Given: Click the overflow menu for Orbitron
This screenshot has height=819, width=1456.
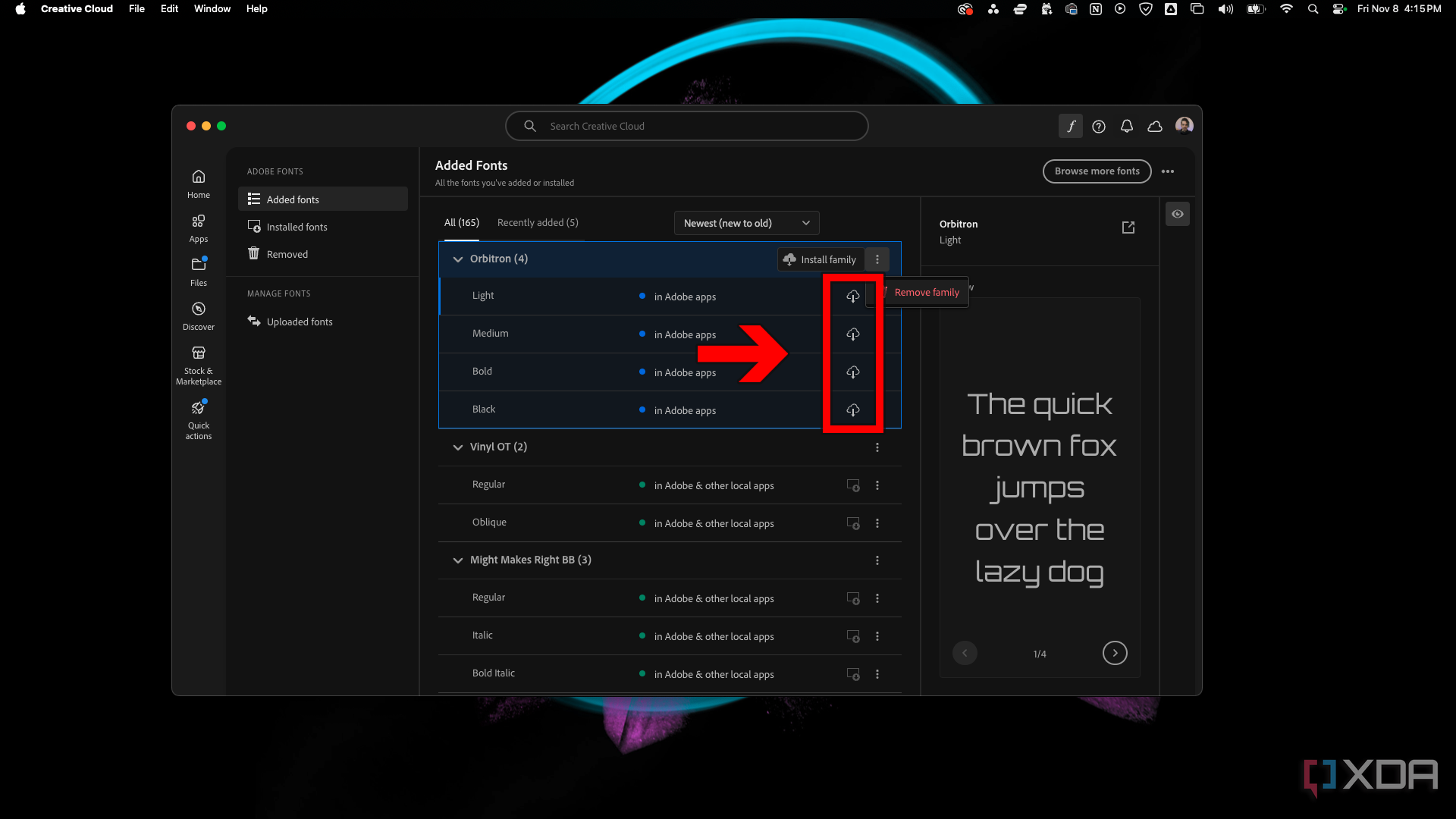Looking at the screenshot, I should (x=877, y=259).
